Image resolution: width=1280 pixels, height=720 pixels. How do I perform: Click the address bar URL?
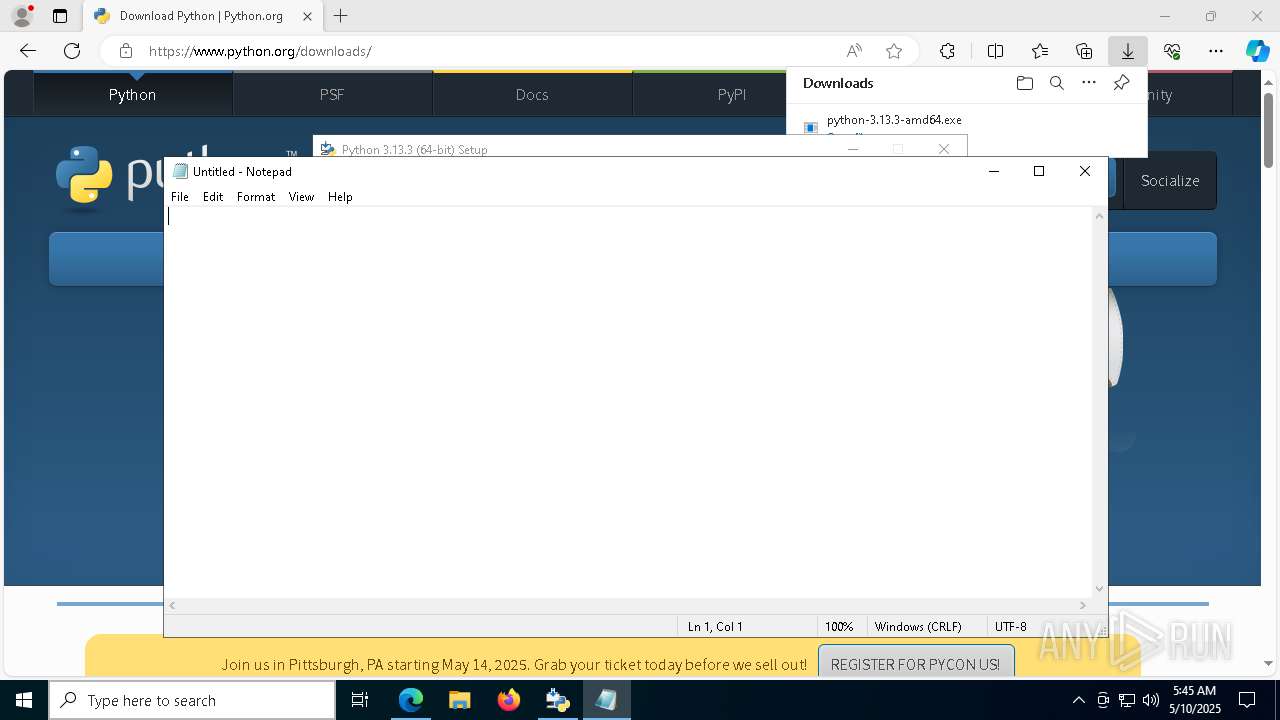coord(260,51)
